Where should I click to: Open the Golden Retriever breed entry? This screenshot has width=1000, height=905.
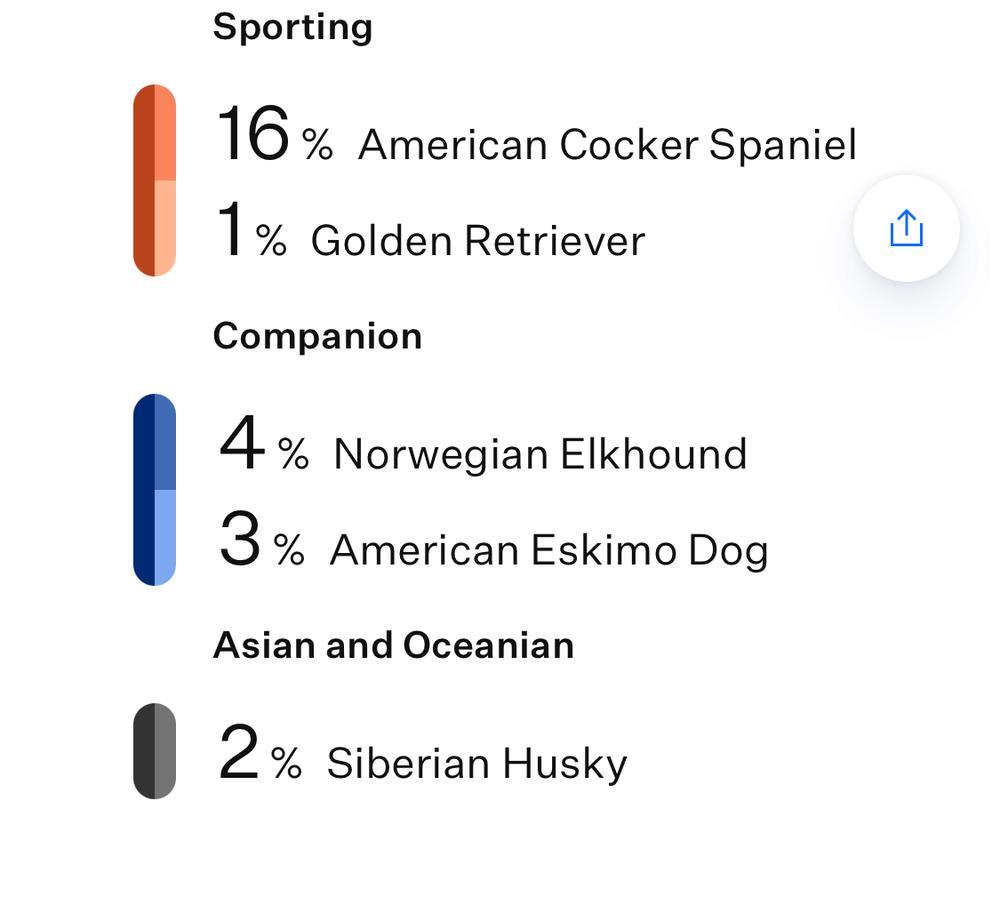477,241
